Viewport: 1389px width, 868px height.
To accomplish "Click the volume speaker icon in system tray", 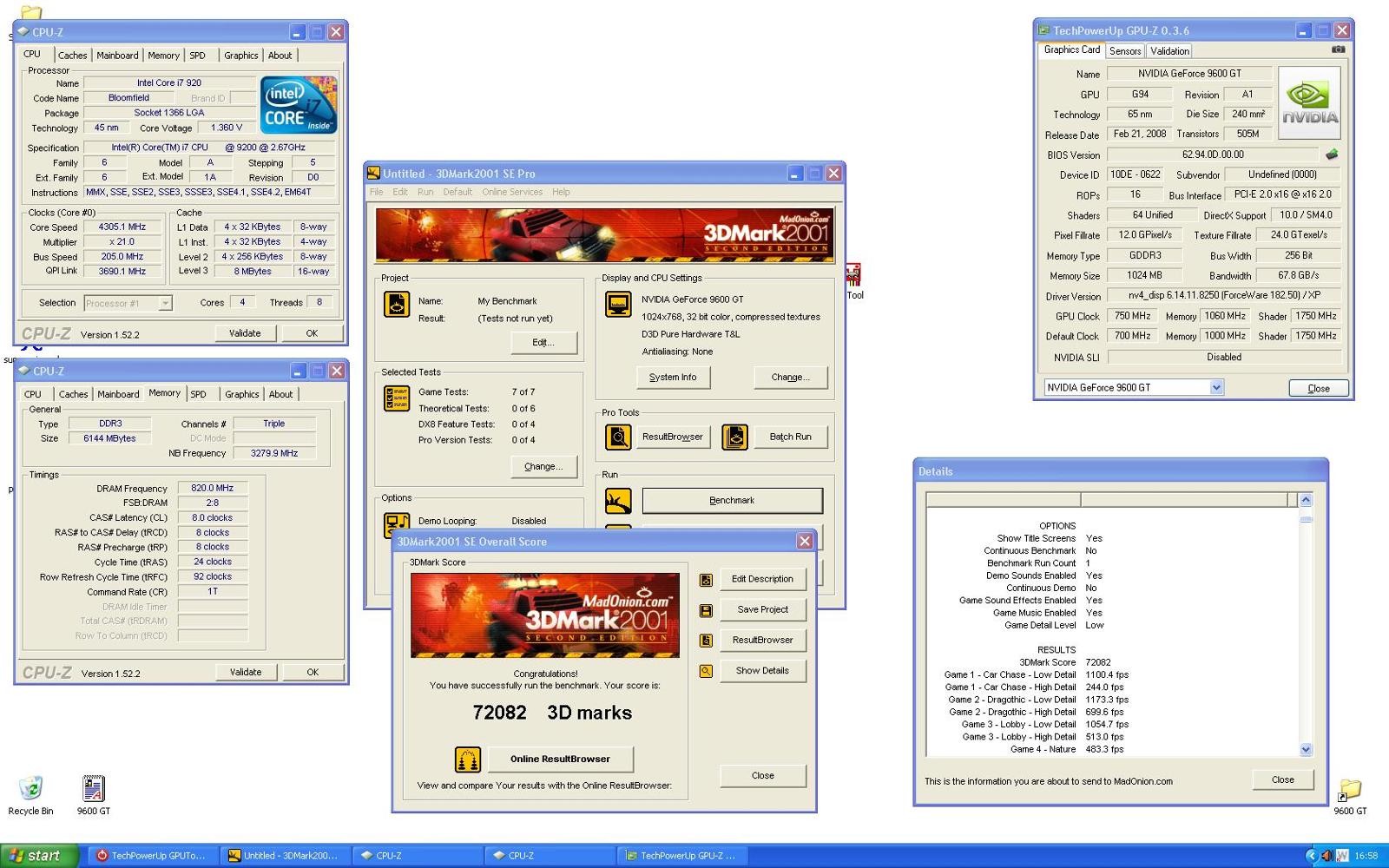I will 1326,856.
